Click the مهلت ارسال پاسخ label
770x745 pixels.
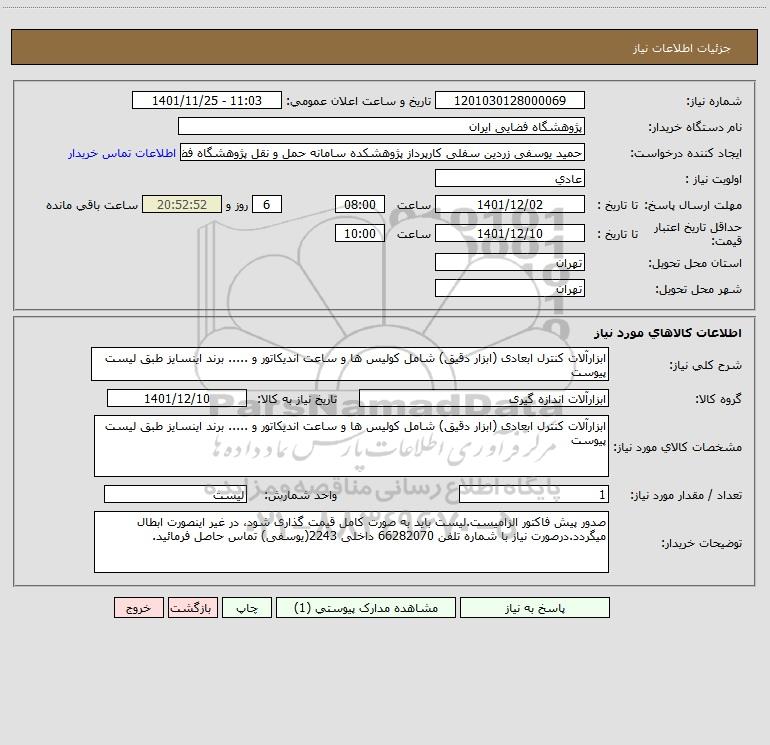(693, 205)
